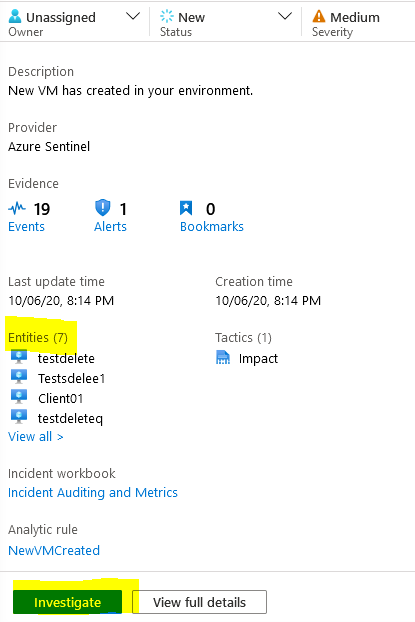Open the Events evidence link
415x622 pixels.
[x=27, y=227]
